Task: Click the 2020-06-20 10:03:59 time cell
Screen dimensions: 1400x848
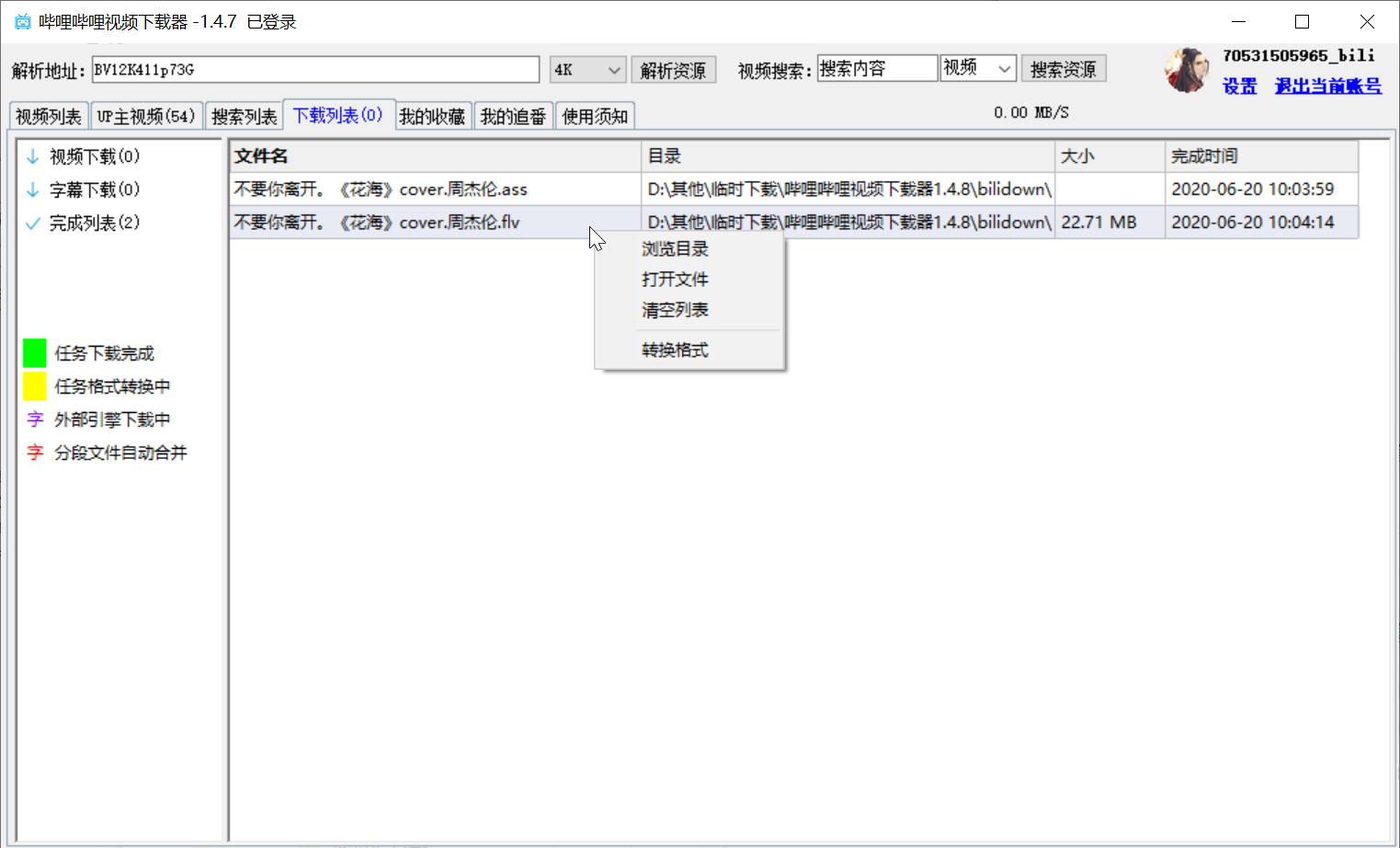Action: [1261, 189]
